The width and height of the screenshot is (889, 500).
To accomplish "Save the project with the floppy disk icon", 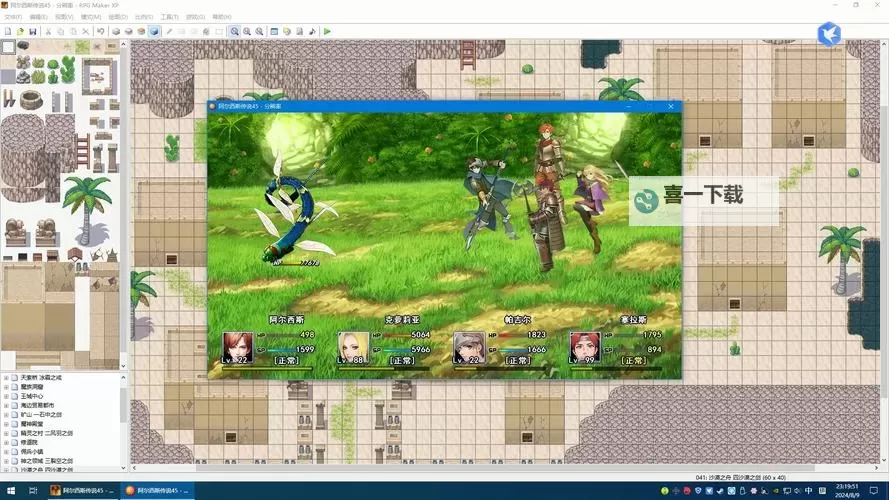I will pos(33,32).
